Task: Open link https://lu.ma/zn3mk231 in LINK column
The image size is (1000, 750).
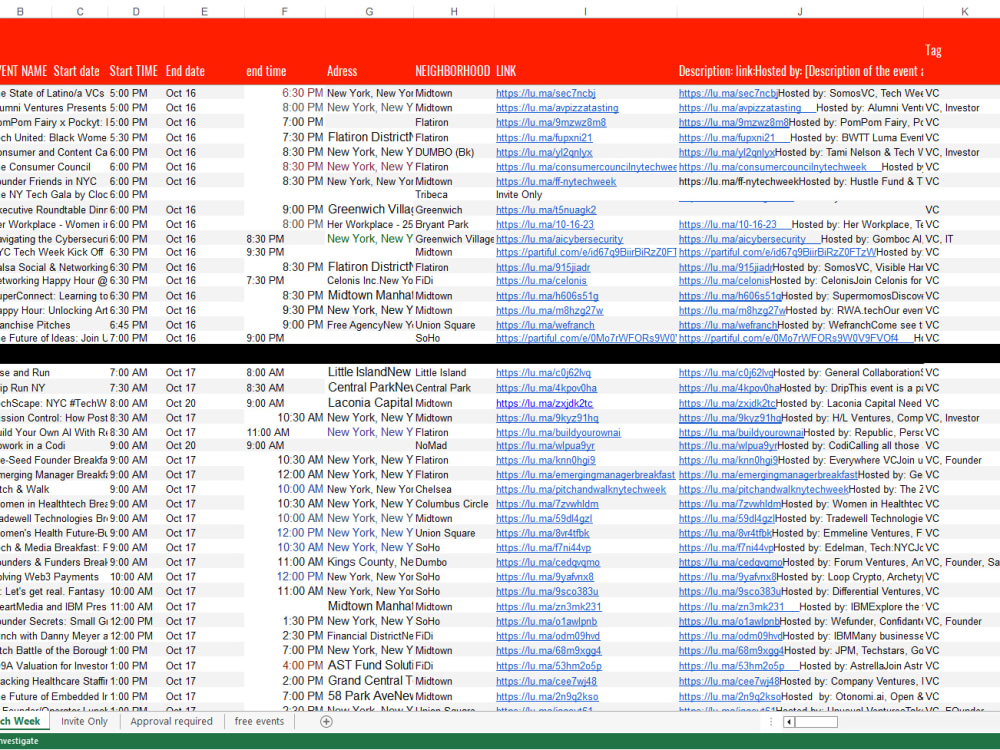Action: (548, 607)
